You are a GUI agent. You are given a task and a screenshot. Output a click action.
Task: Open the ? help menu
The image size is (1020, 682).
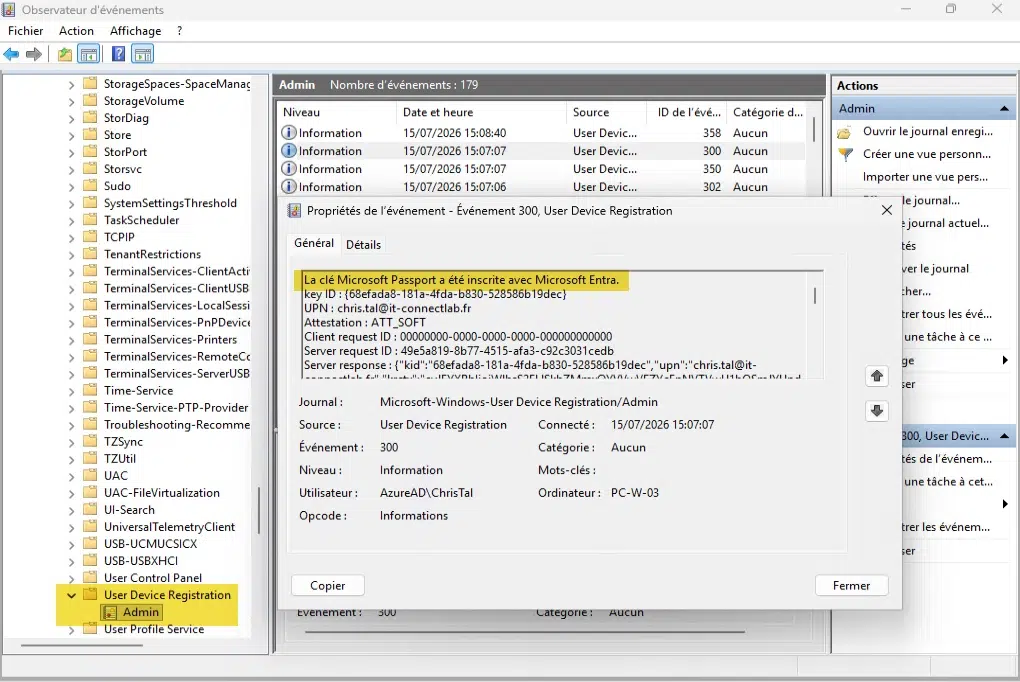point(180,31)
